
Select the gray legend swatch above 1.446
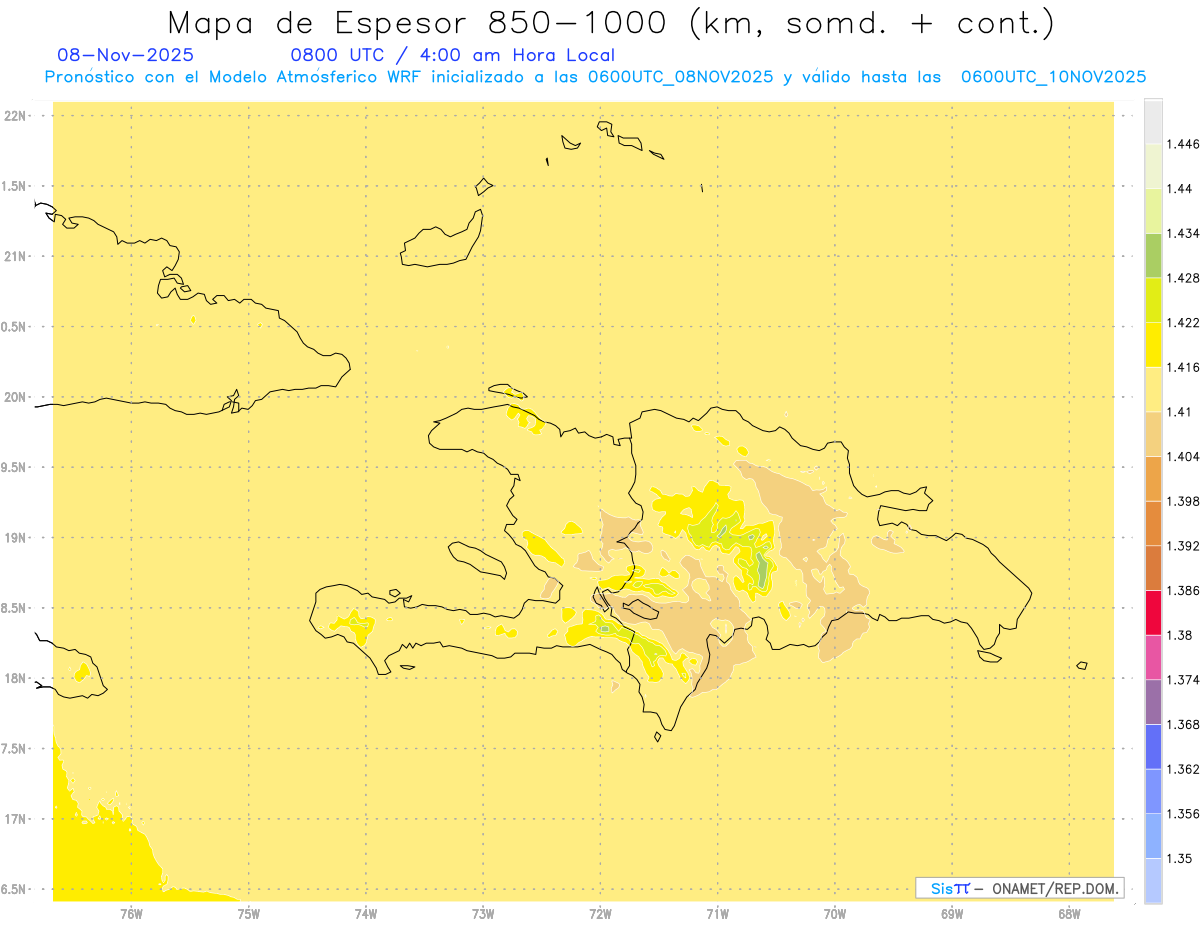coord(1153,121)
